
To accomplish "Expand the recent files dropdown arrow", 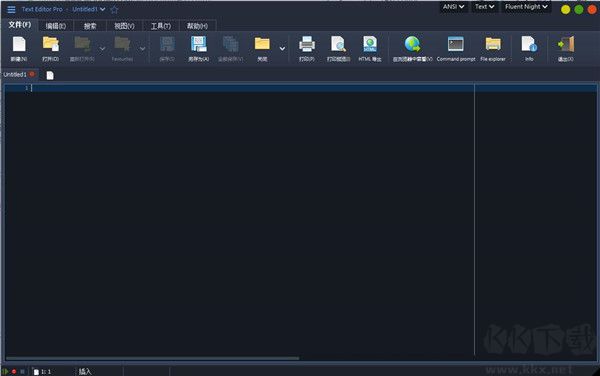I will 102,49.
